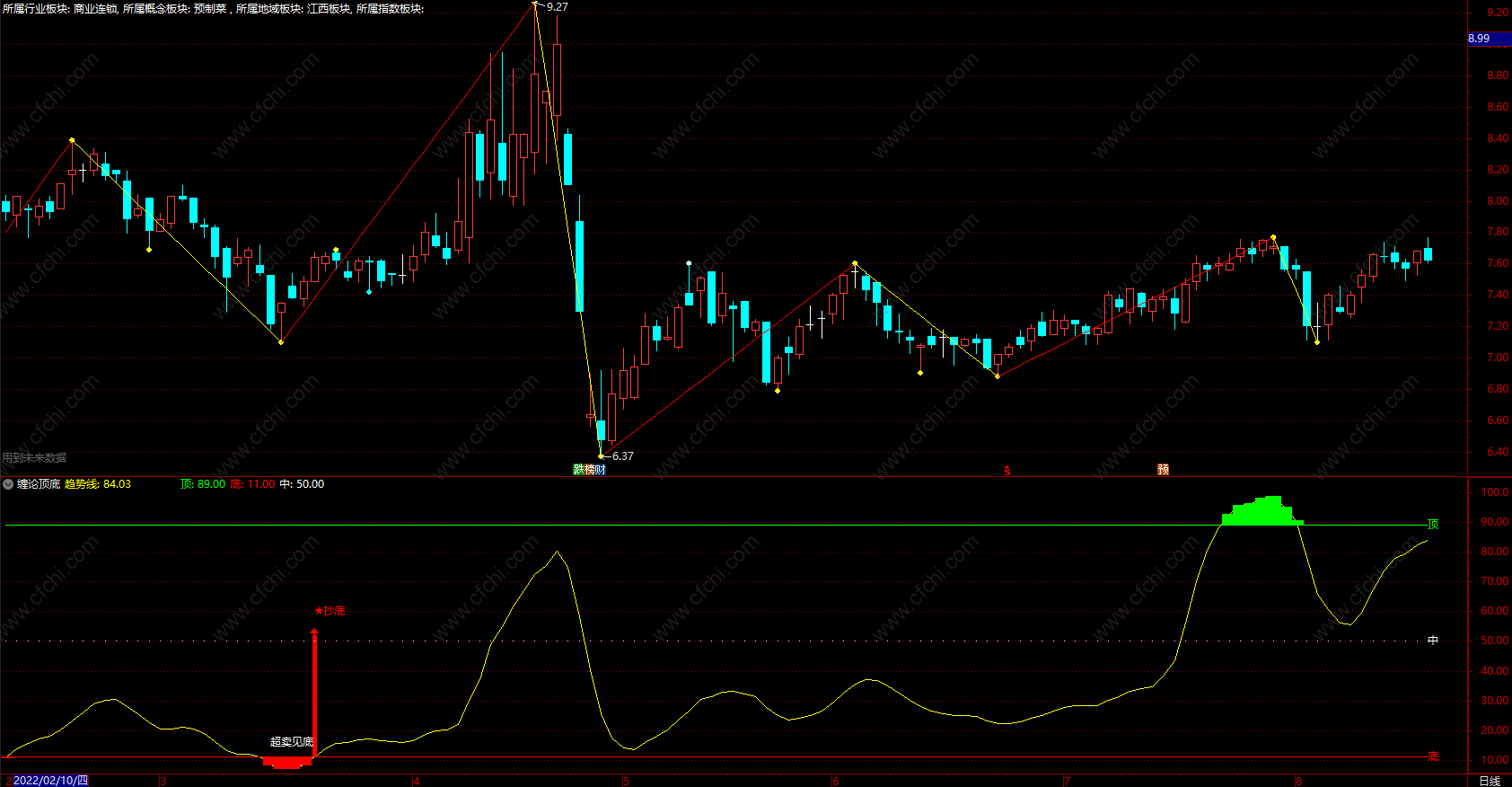Open the red $ marker on the time axis

coord(1007,470)
